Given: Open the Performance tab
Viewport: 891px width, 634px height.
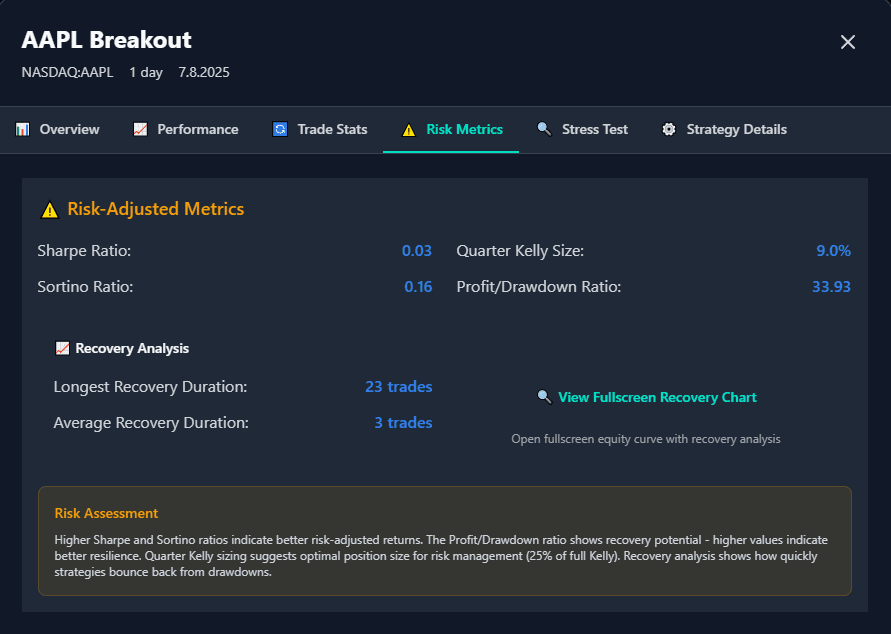Looking at the screenshot, I should (186, 130).
